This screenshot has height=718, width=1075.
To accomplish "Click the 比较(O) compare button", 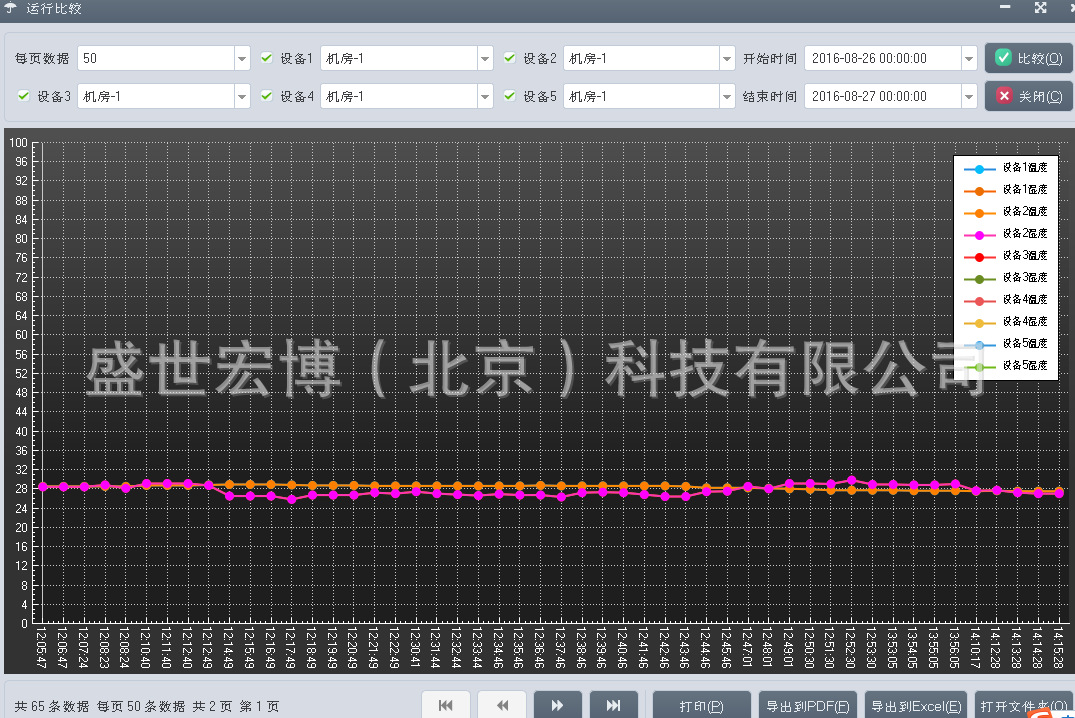I will tap(1029, 58).
